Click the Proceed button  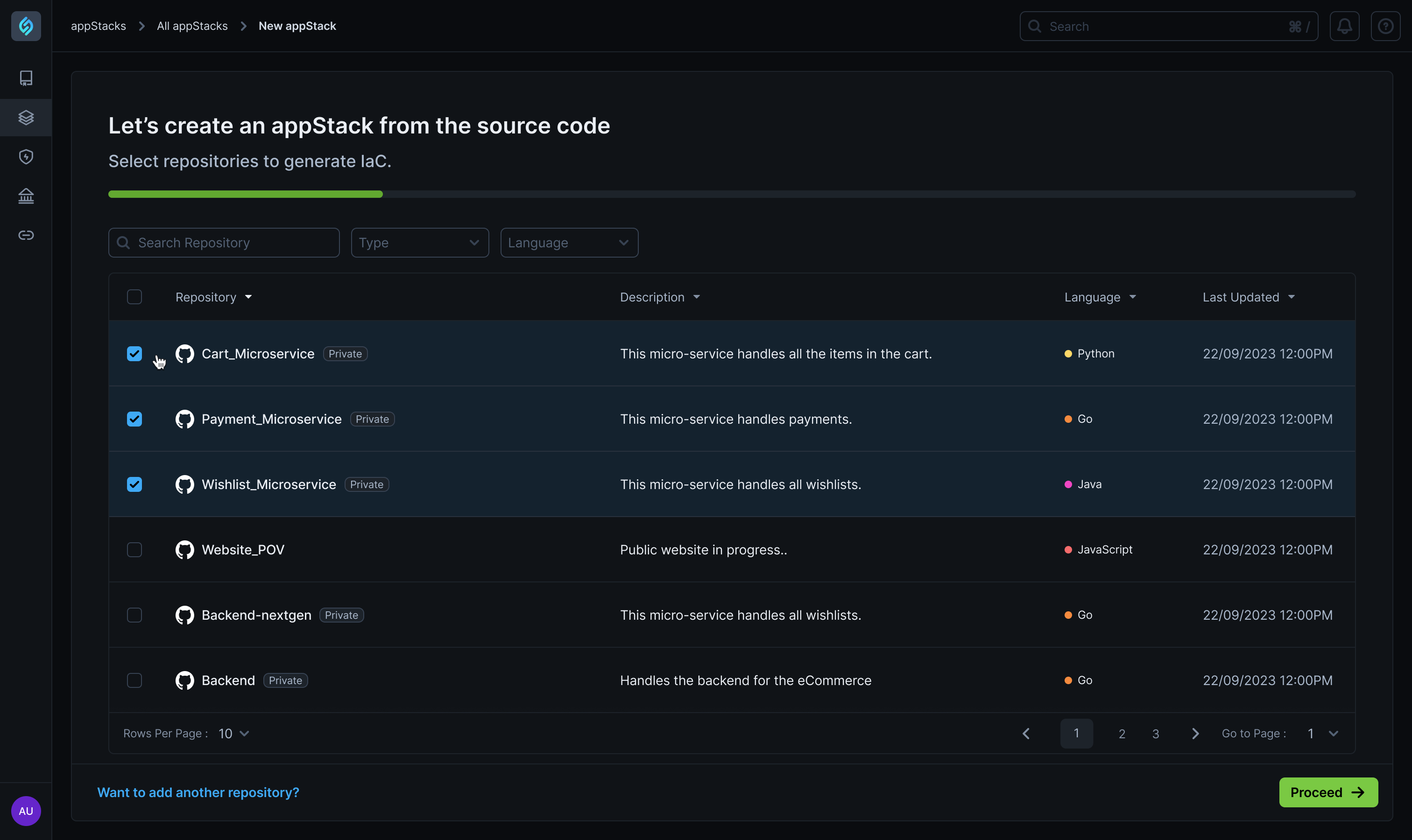click(x=1328, y=792)
